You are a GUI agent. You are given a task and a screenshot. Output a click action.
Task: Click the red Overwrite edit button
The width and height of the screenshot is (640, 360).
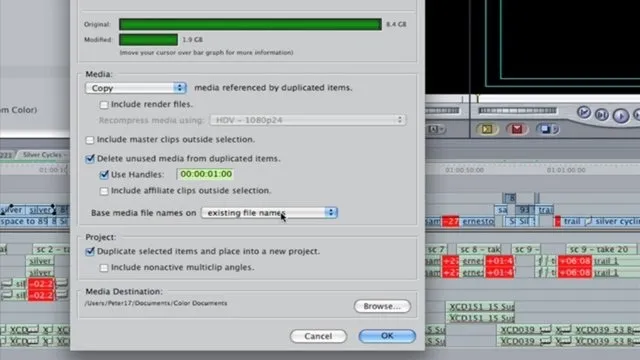tap(517, 129)
